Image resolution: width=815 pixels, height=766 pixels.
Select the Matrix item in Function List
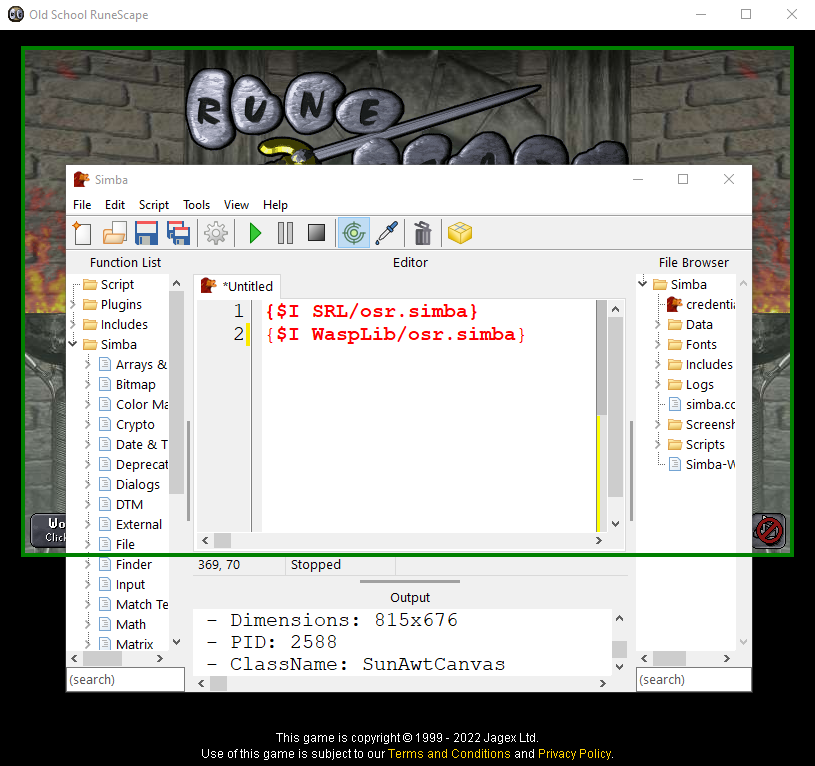click(x=126, y=644)
